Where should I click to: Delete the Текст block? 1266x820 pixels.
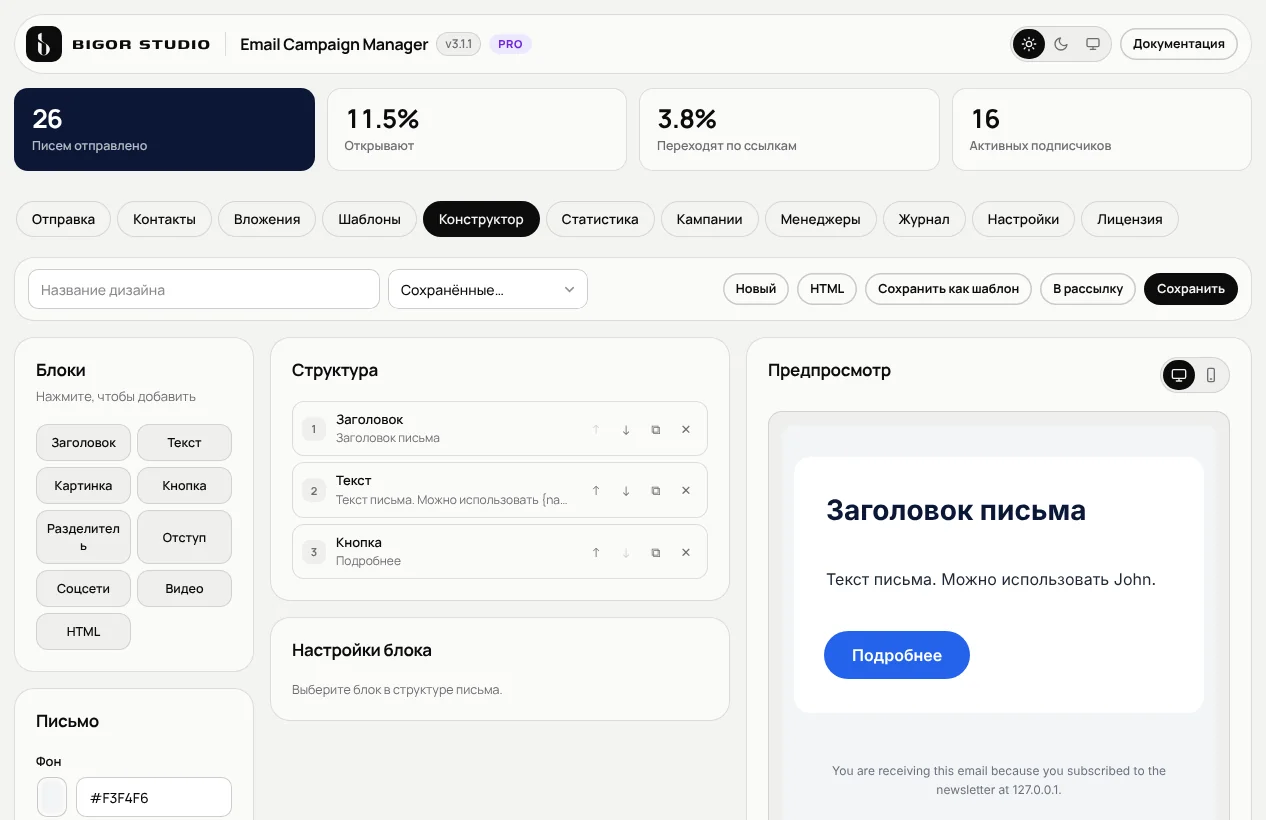tap(686, 490)
